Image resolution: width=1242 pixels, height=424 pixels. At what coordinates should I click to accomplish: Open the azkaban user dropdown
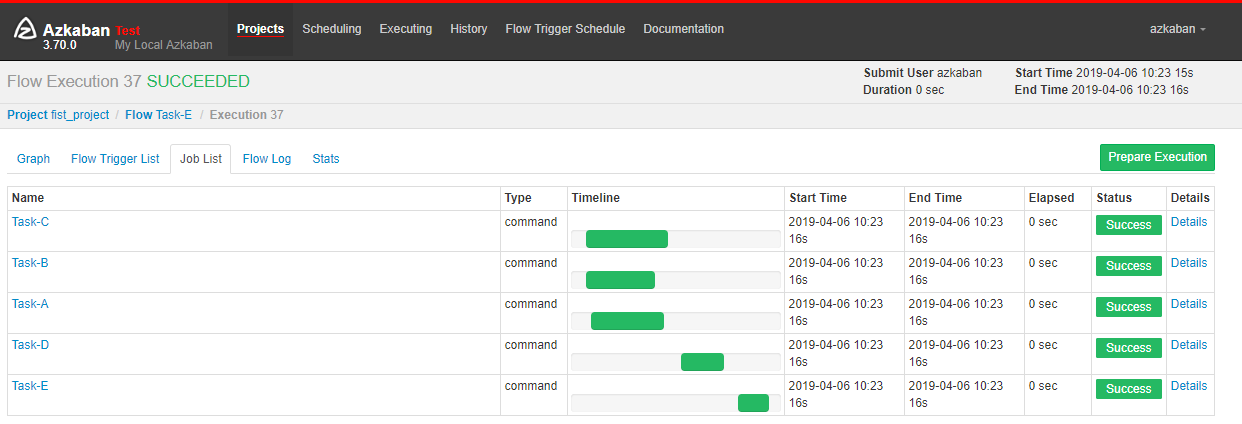(1177, 29)
